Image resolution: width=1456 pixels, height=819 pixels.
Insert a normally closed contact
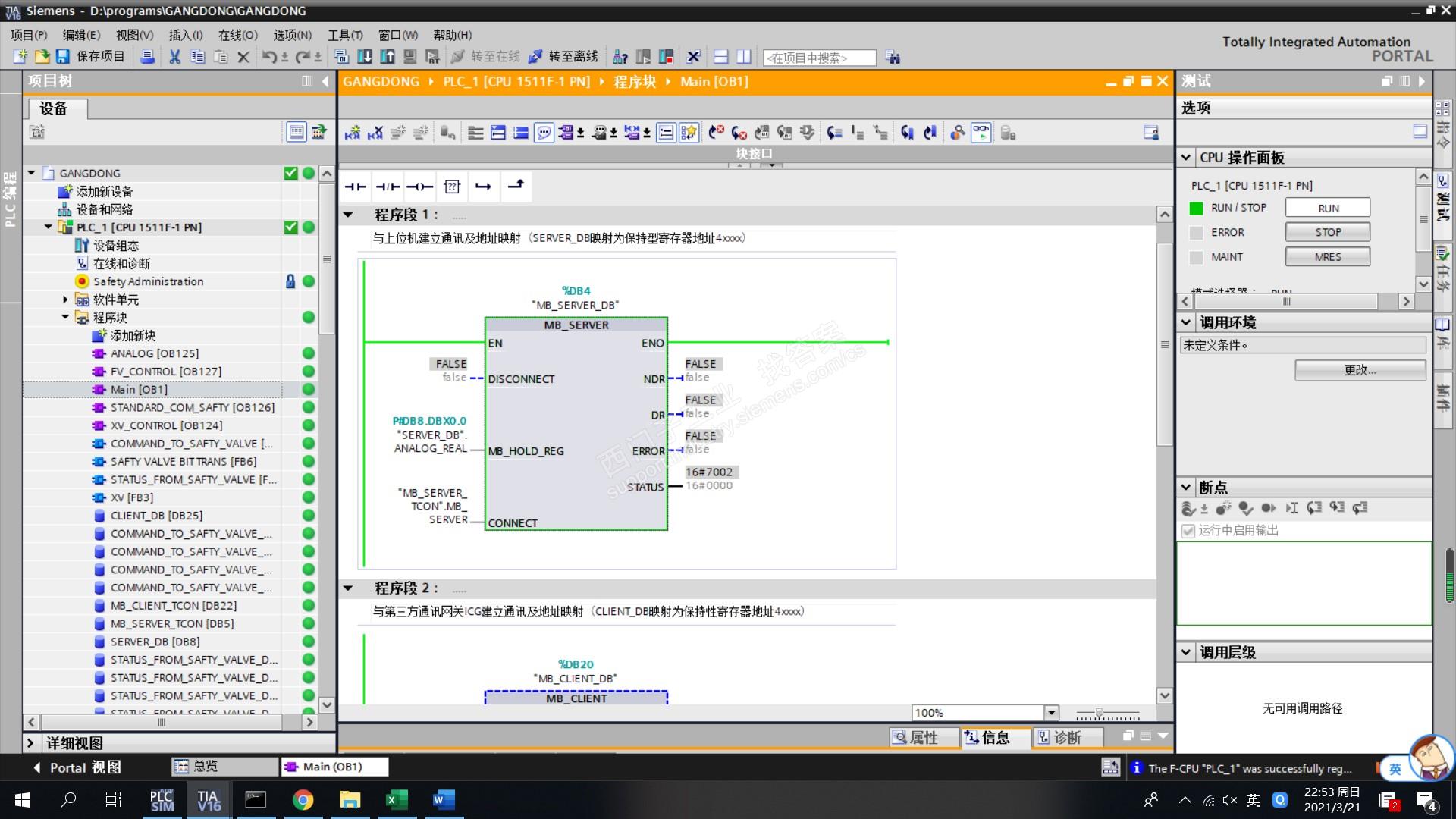click(x=388, y=187)
